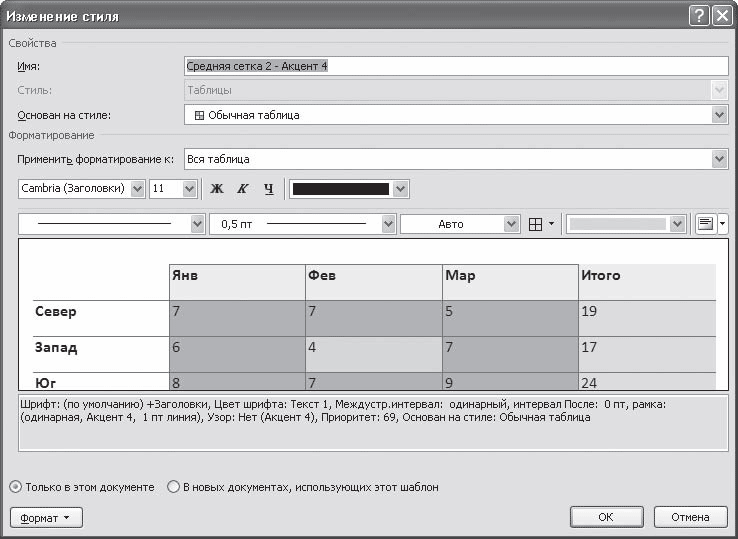Click the Отмена button

pos(690,517)
